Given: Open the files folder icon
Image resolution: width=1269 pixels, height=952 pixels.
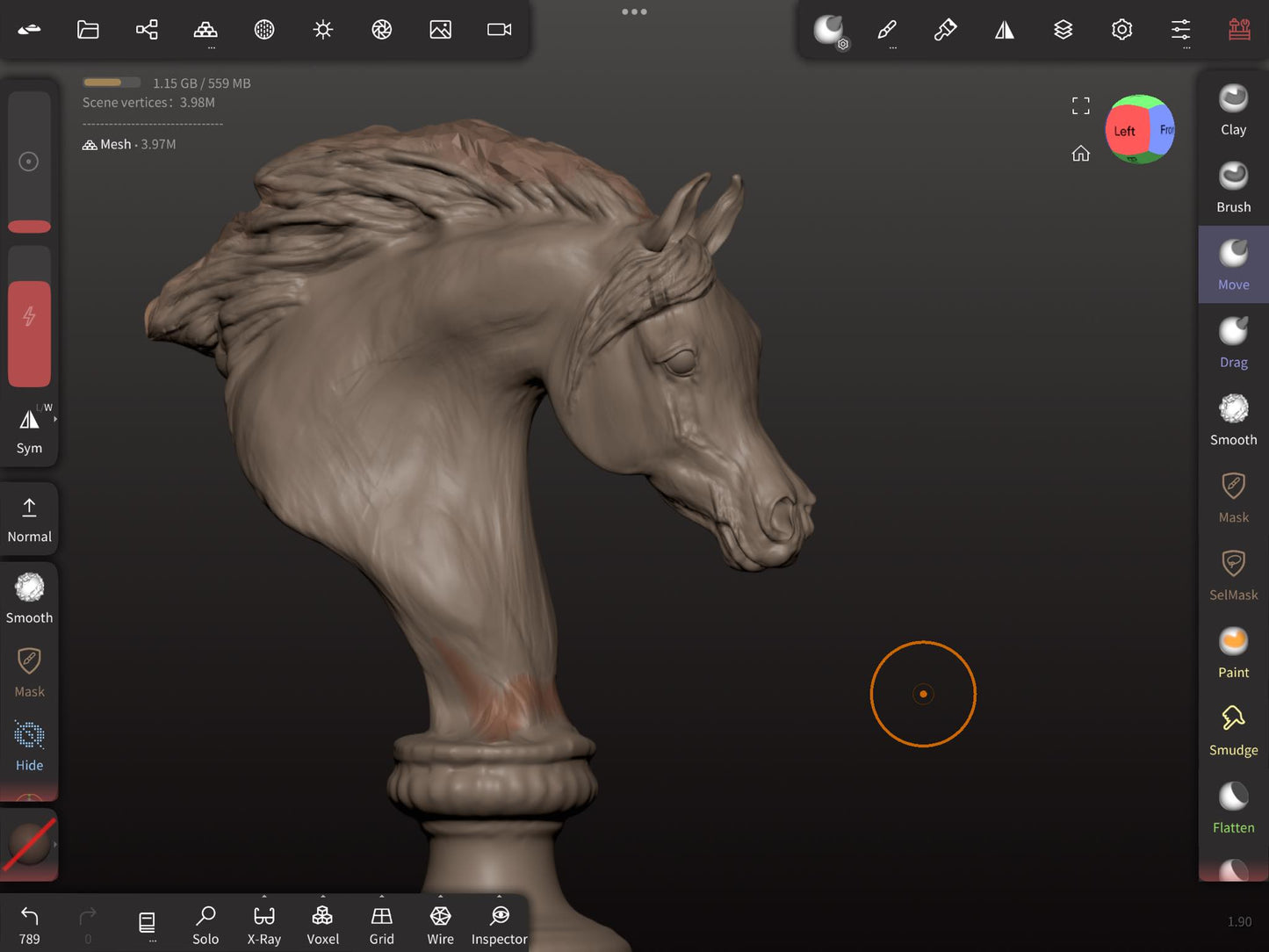Looking at the screenshot, I should [x=88, y=30].
